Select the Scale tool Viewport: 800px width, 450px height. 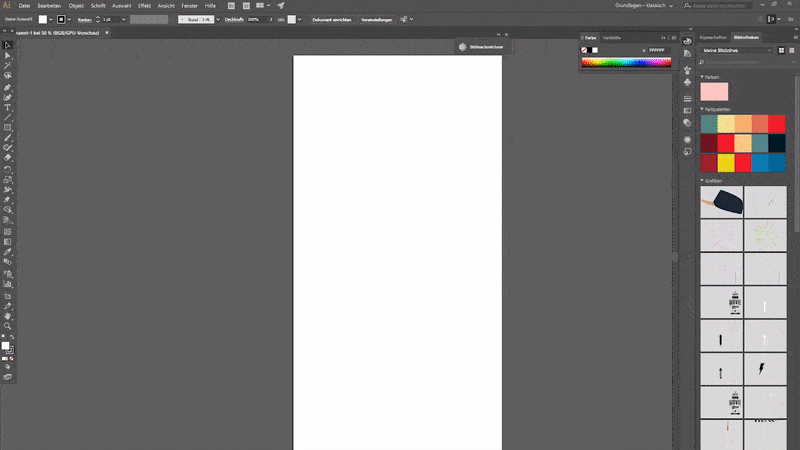(x=8, y=180)
